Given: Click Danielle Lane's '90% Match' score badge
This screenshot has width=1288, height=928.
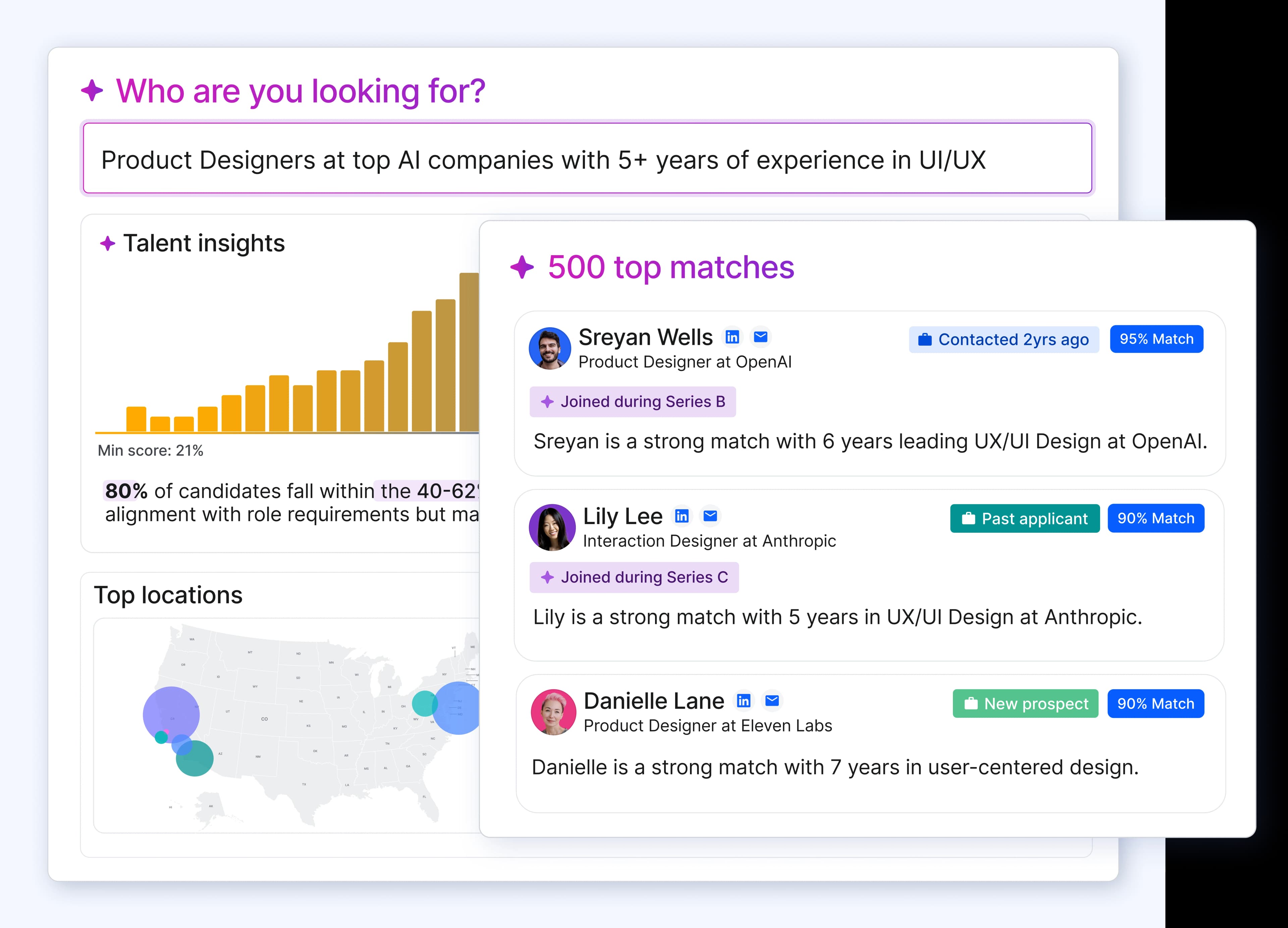Looking at the screenshot, I should pyautogui.click(x=1156, y=704).
